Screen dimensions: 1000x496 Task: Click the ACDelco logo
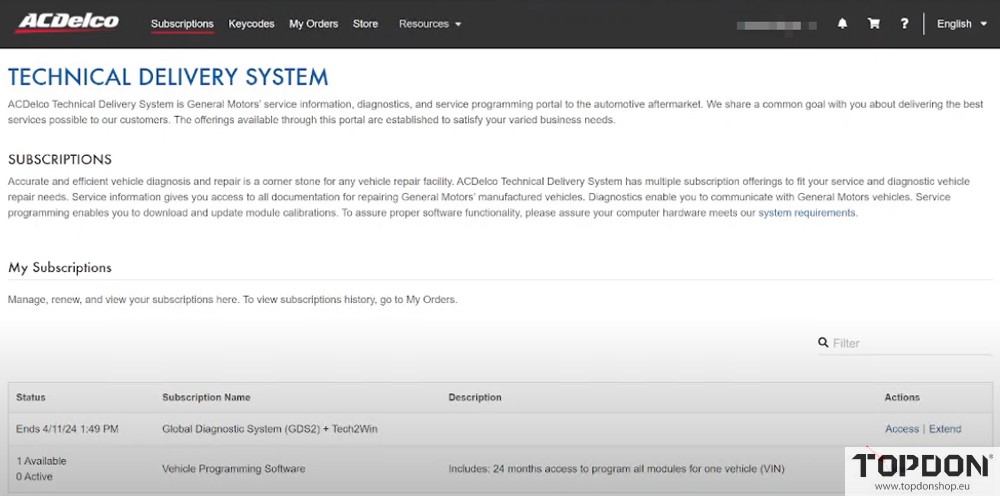coord(67,22)
